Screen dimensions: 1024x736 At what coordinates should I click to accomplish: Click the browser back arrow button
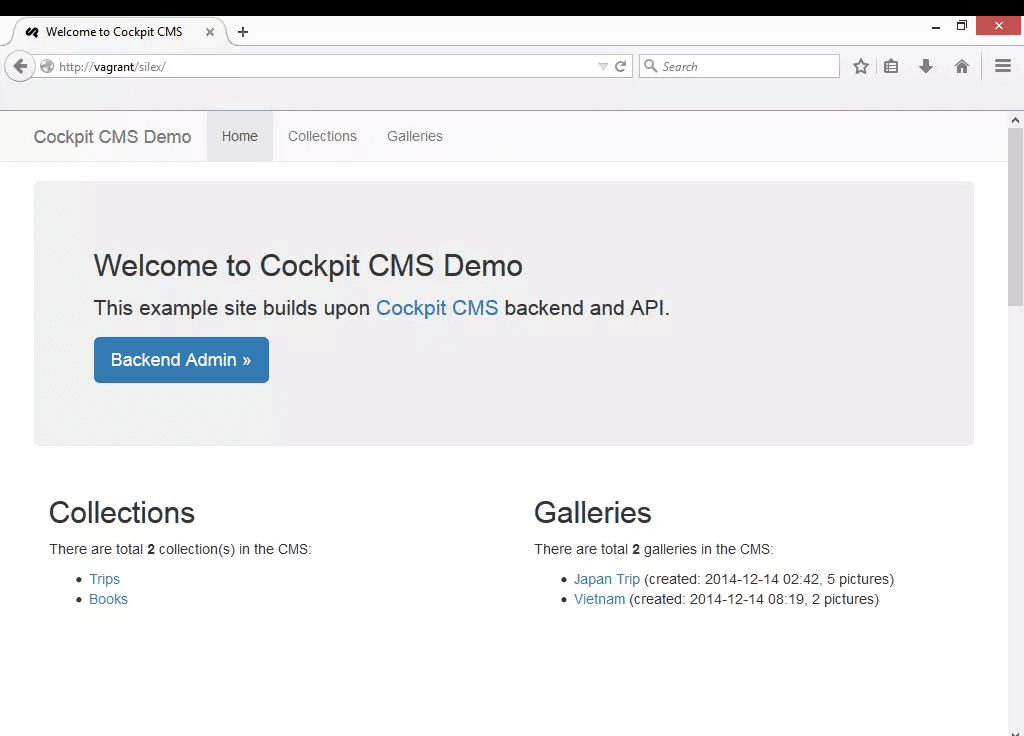click(x=20, y=67)
